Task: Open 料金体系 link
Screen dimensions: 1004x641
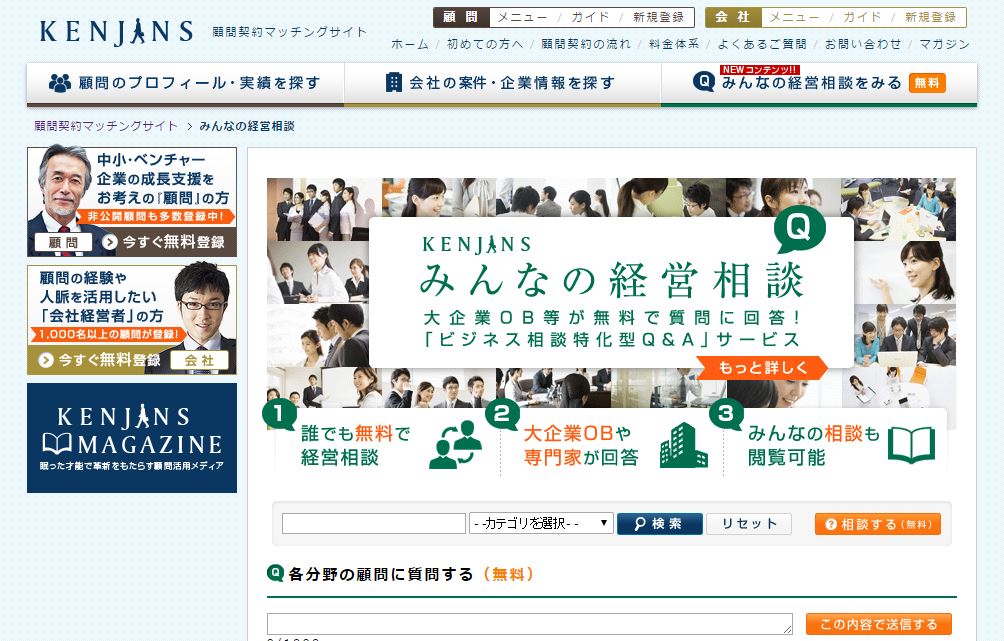Action: coord(674,44)
